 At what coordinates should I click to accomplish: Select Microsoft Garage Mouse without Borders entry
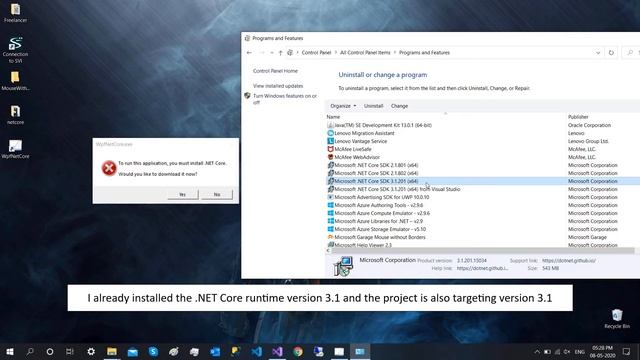380,237
